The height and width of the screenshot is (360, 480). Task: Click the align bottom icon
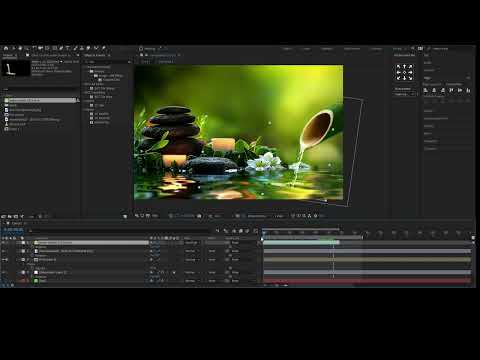pyautogui.click(x=468, y=90)
